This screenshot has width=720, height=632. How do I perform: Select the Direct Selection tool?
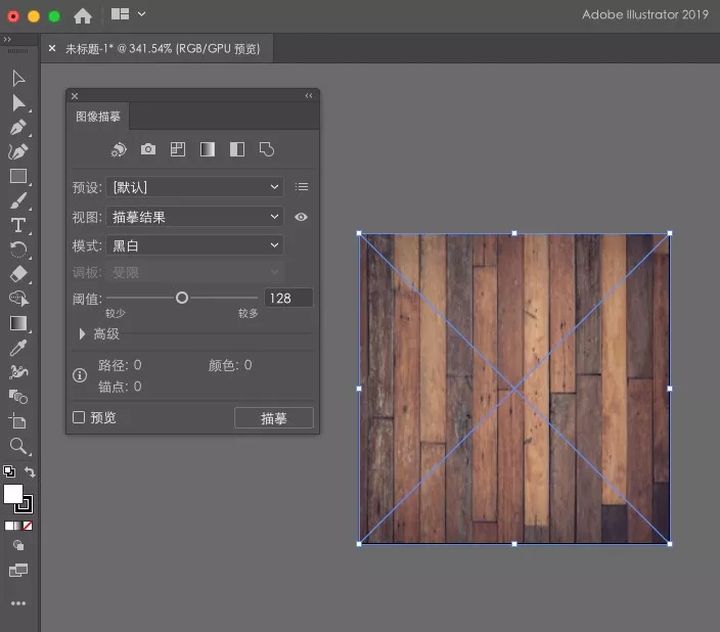[x=18, y=102]
